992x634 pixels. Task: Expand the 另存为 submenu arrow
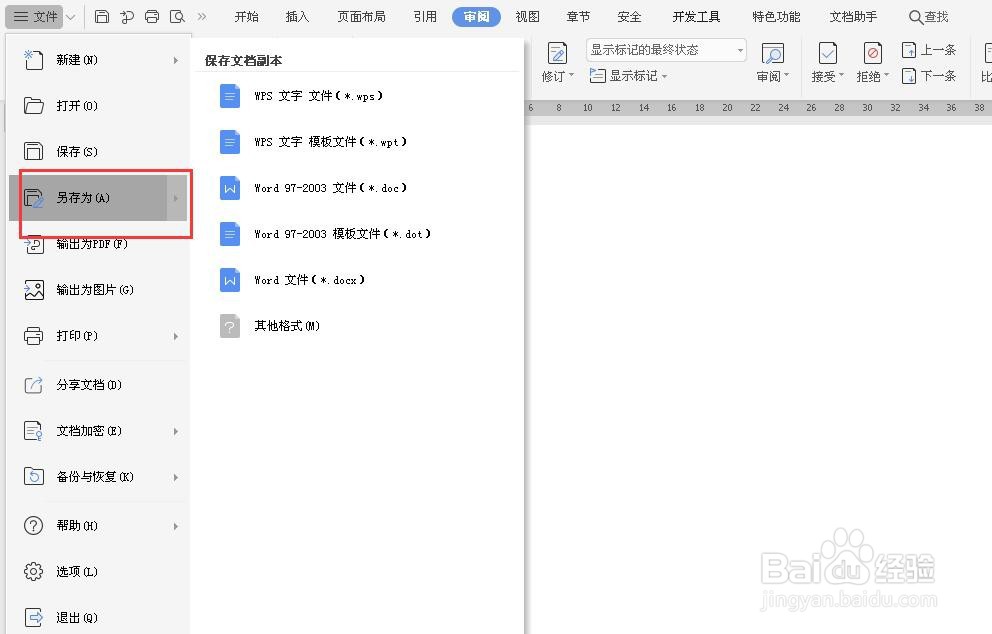(176, 199)
